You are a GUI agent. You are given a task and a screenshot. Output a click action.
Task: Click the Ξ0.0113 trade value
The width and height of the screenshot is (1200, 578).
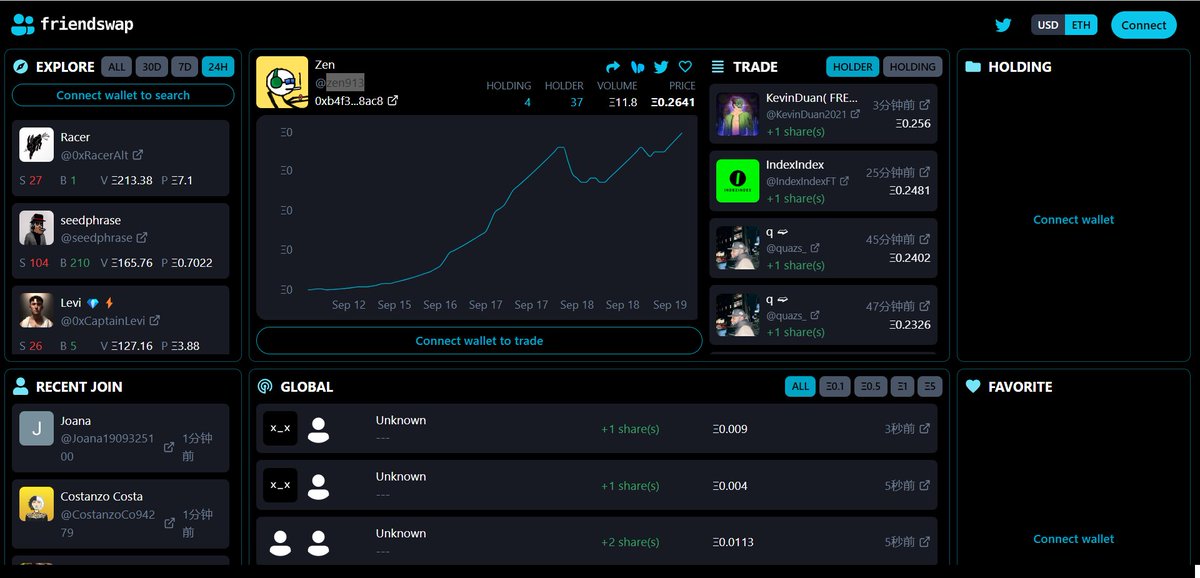pos(733,542)
